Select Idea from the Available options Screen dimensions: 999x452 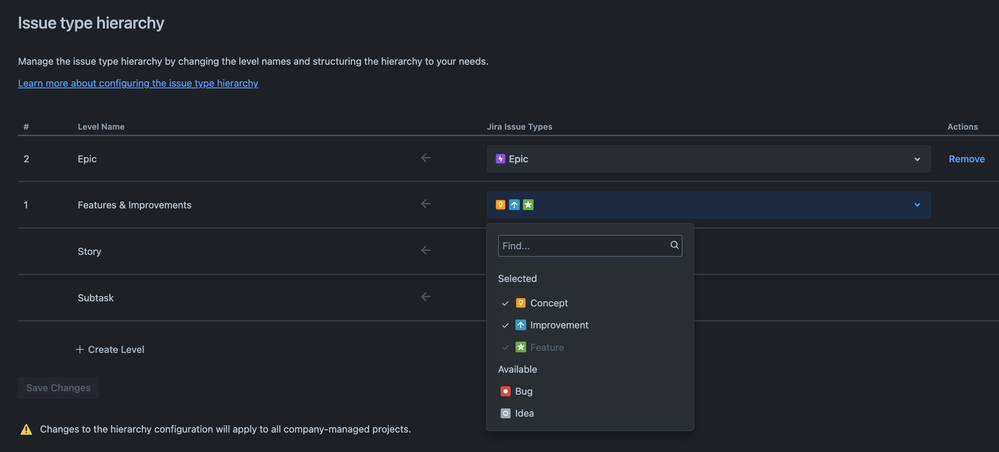click(x=523, y=413)
